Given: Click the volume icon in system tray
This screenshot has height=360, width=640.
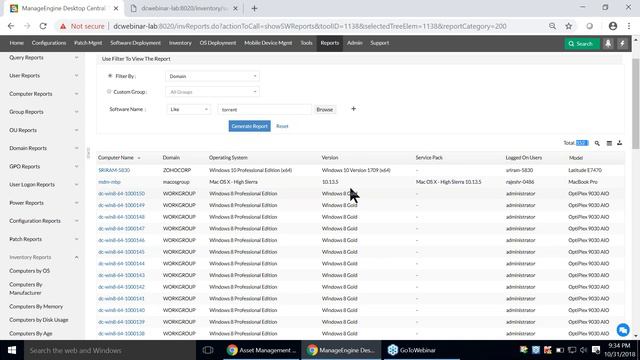Looking at the screenshot, I should click(583, 350).
